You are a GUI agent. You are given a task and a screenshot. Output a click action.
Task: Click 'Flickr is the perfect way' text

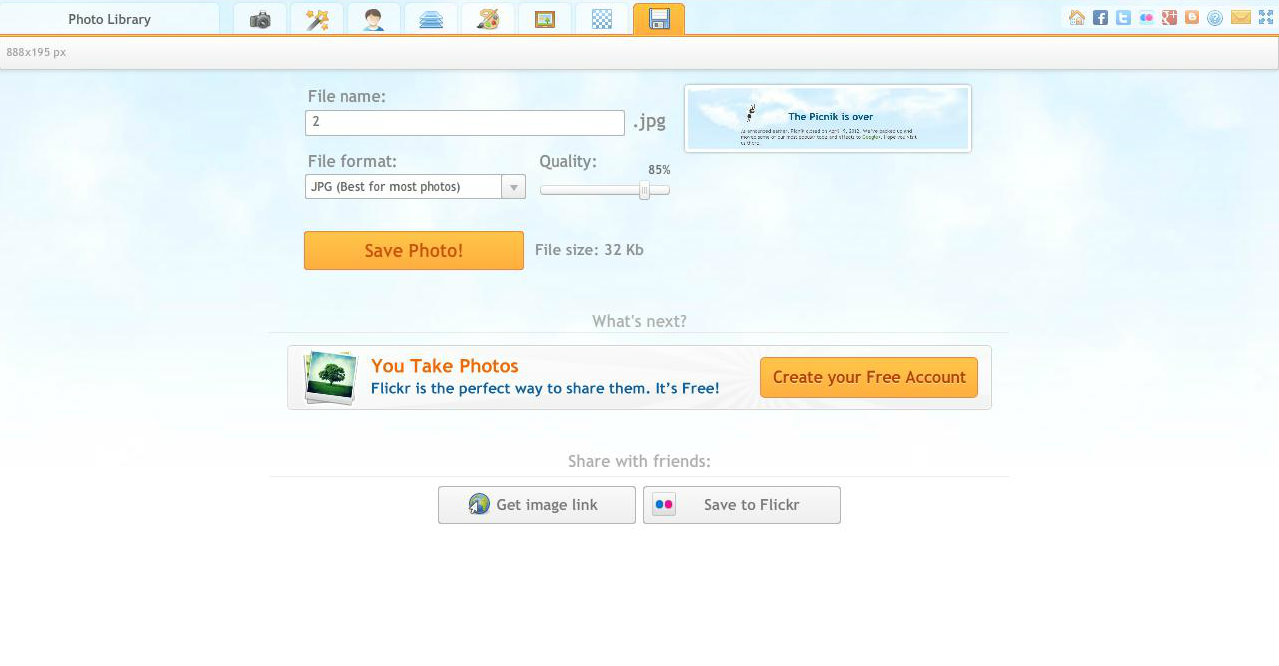545,388
